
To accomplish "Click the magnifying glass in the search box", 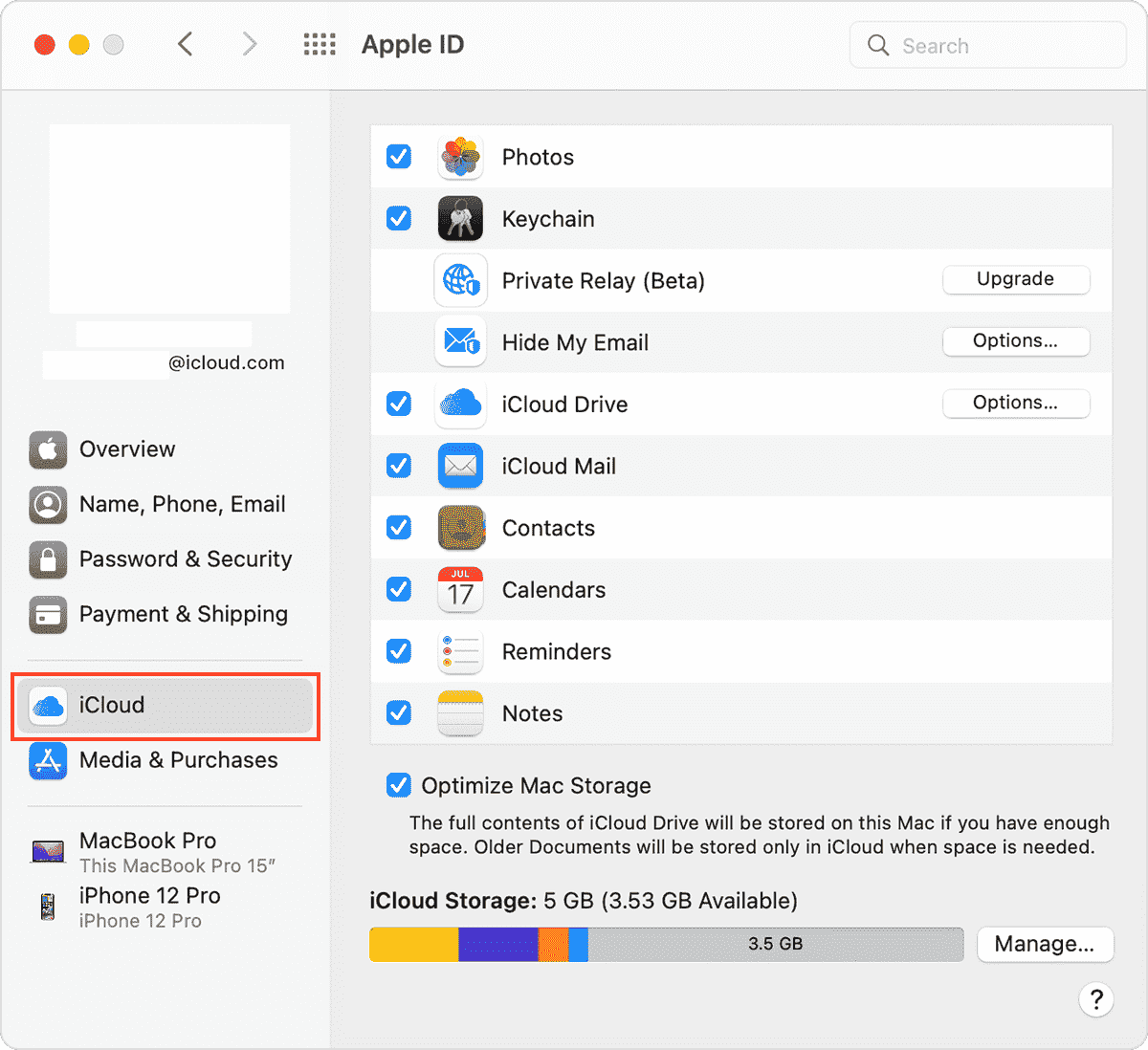I will pyautogui.click(x=878, y=45).
